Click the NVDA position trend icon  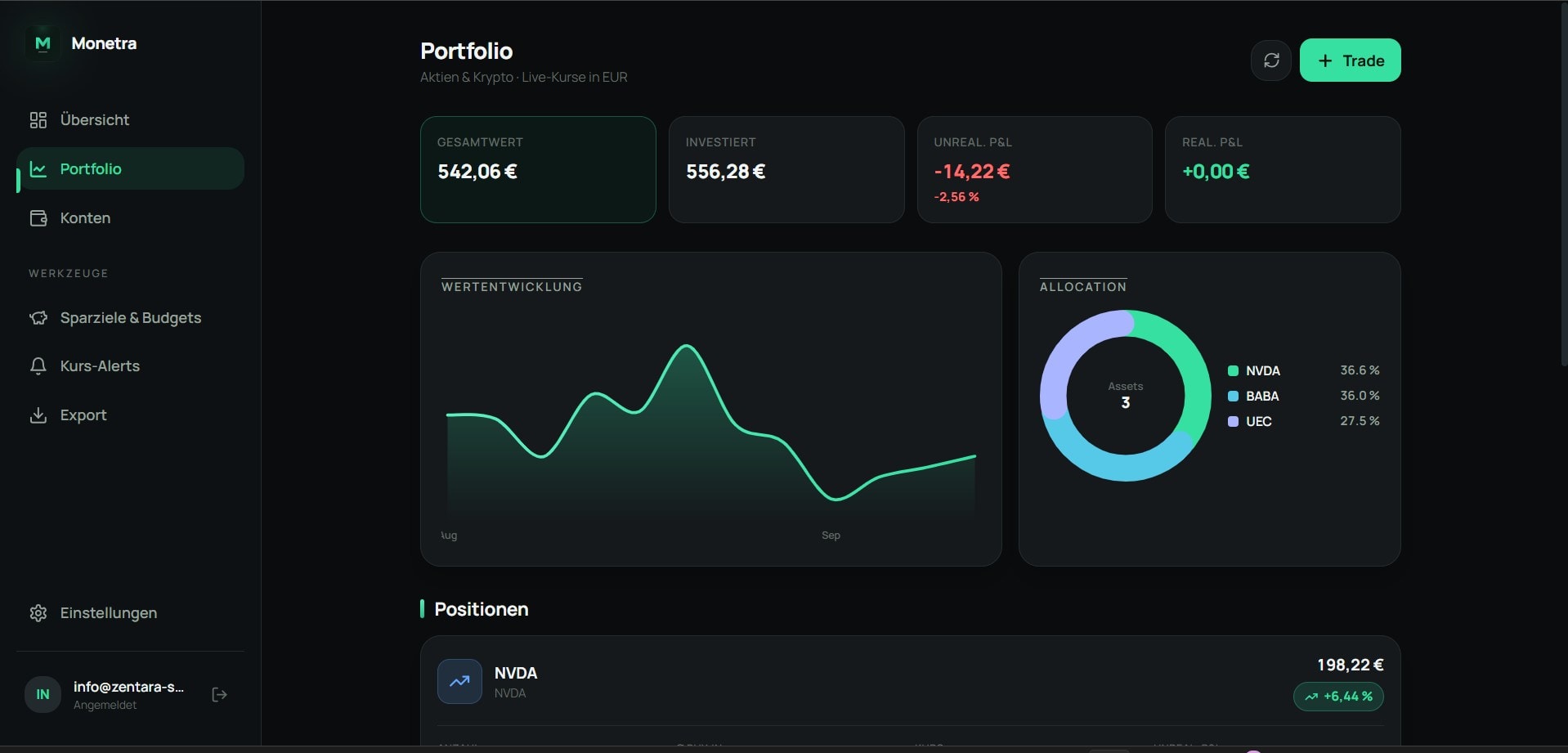point(459,681)
